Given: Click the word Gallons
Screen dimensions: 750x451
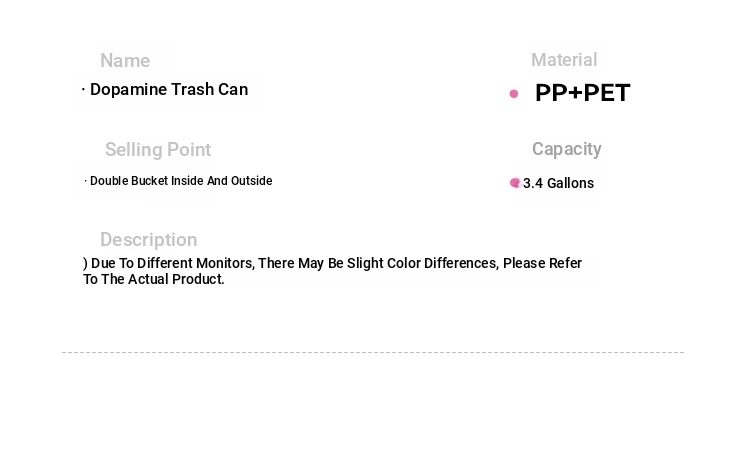Looking at the screenshot, I should pos(570,183).
